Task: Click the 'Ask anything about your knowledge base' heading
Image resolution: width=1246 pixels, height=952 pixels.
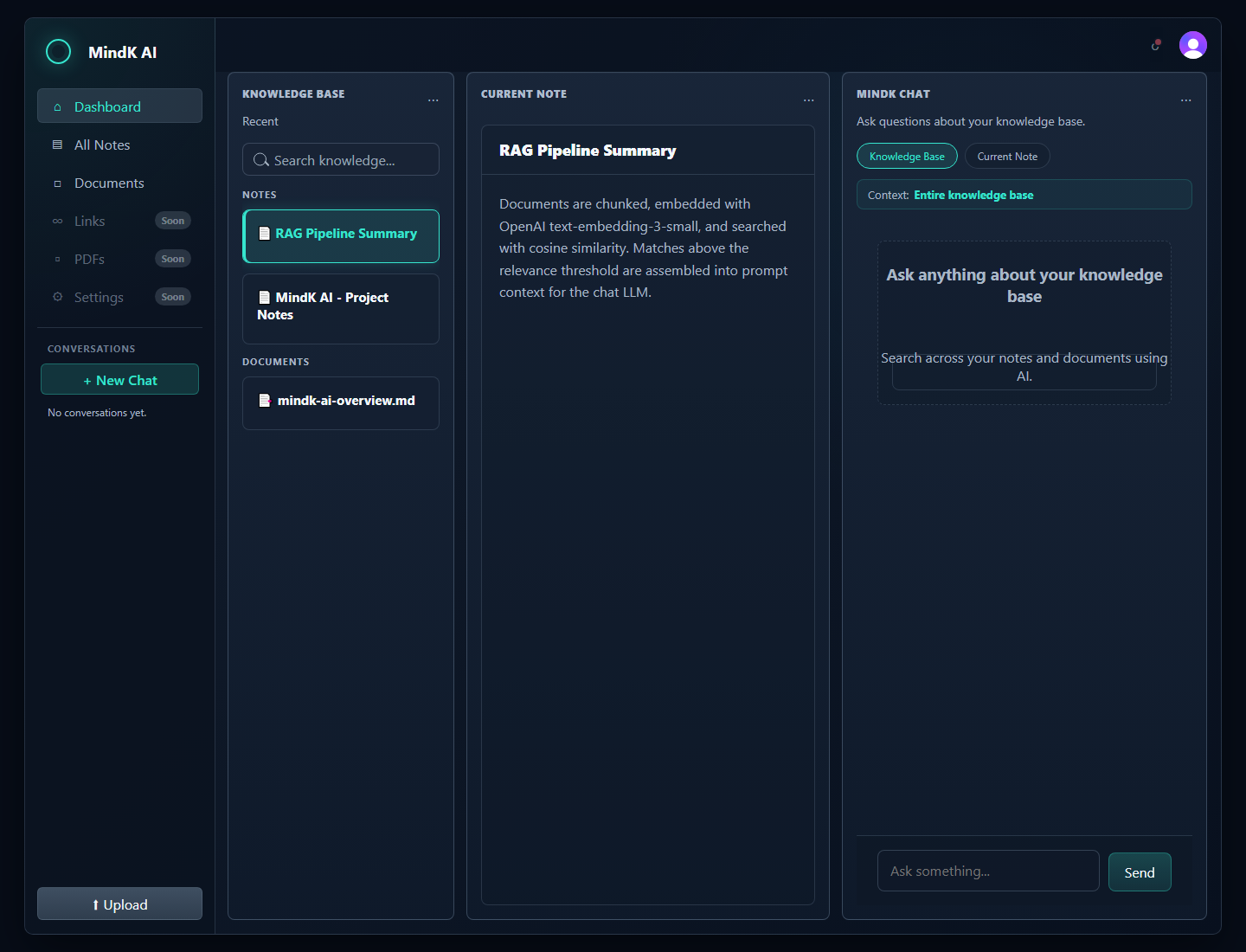Action: [1024, 286]
